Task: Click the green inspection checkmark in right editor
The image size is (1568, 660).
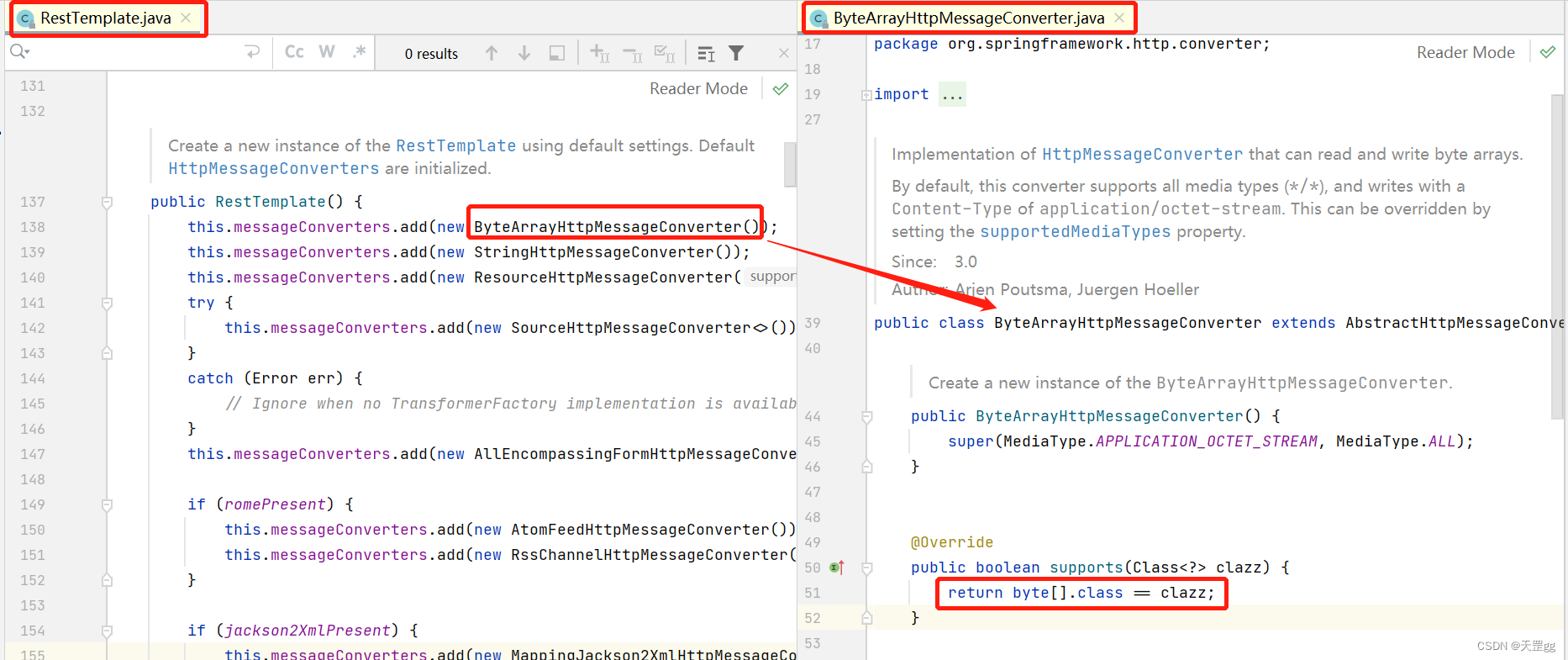Action: (x=1548, y=52)
